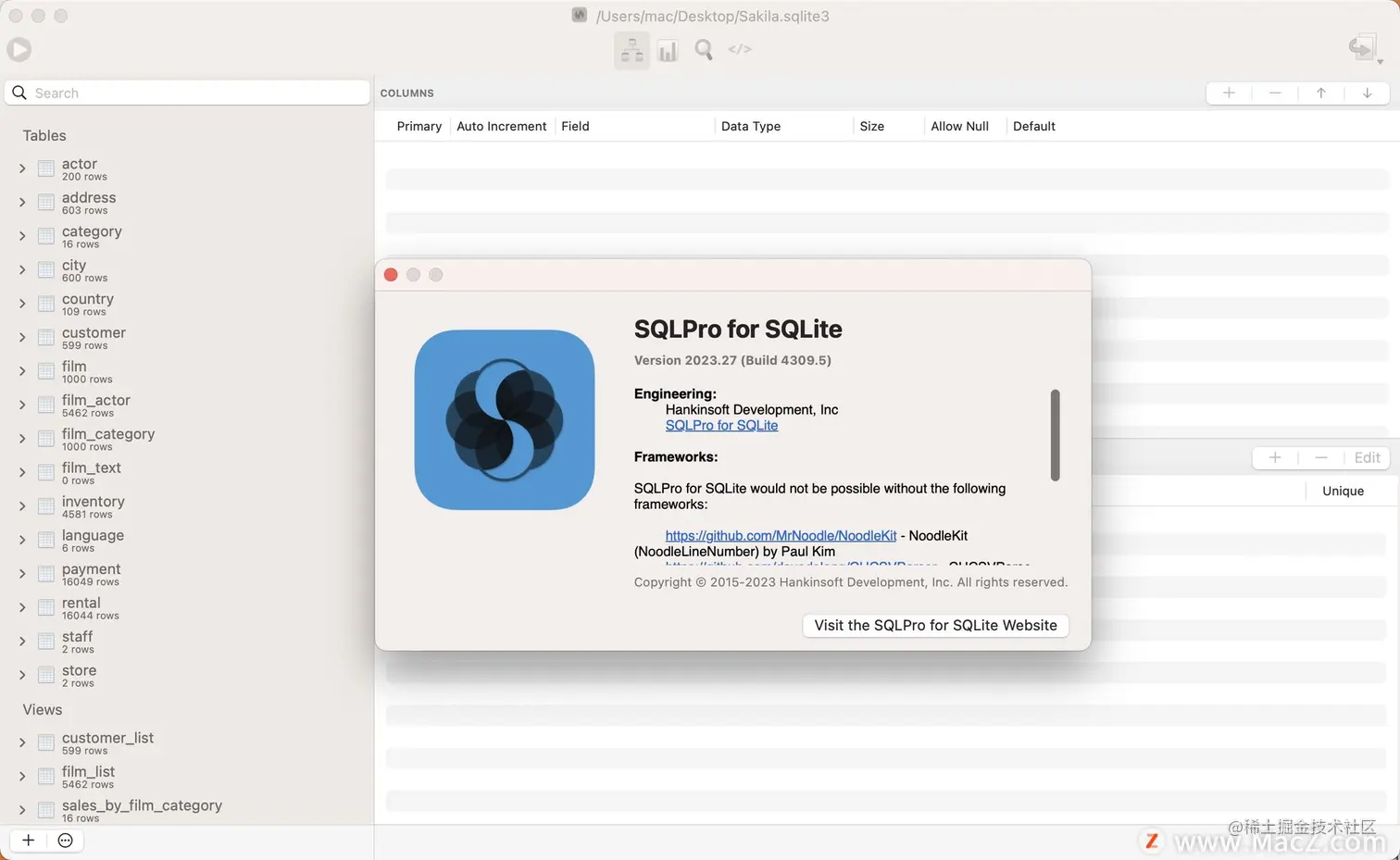Click the About dialog scrollbar

click(x=1055, y=435)
